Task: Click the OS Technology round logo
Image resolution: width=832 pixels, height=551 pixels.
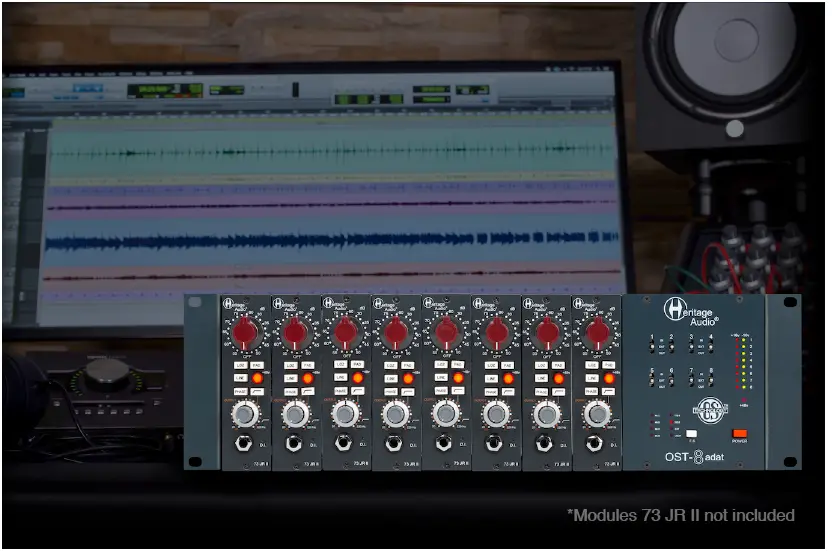Action: pyautogui.click(x=711, y=410)
